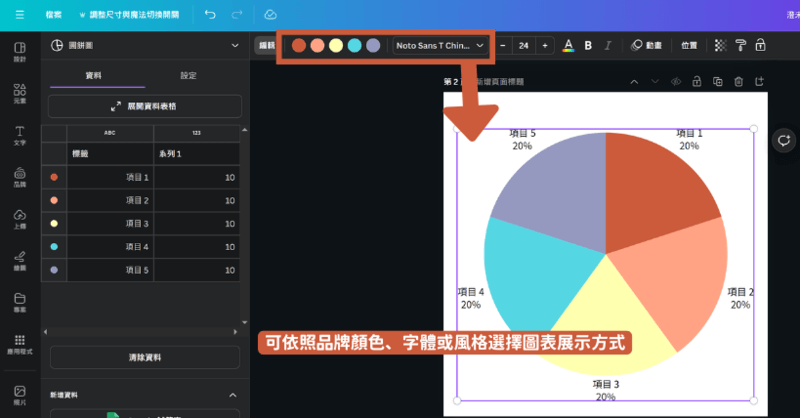Select the cyan color swatch in toolbar
800x418 pixels.
354,45
